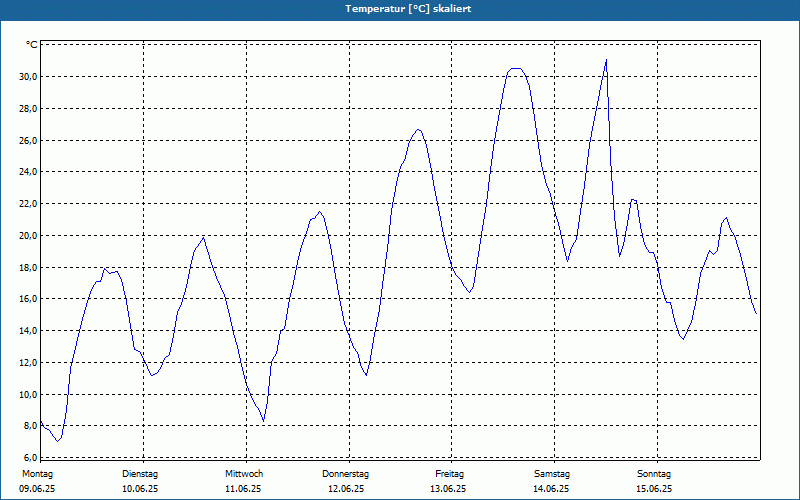Screen dimensions: 800x500
Task: Click the Tuesday afternoon peak near 20°C
Action: coord(204,238)
